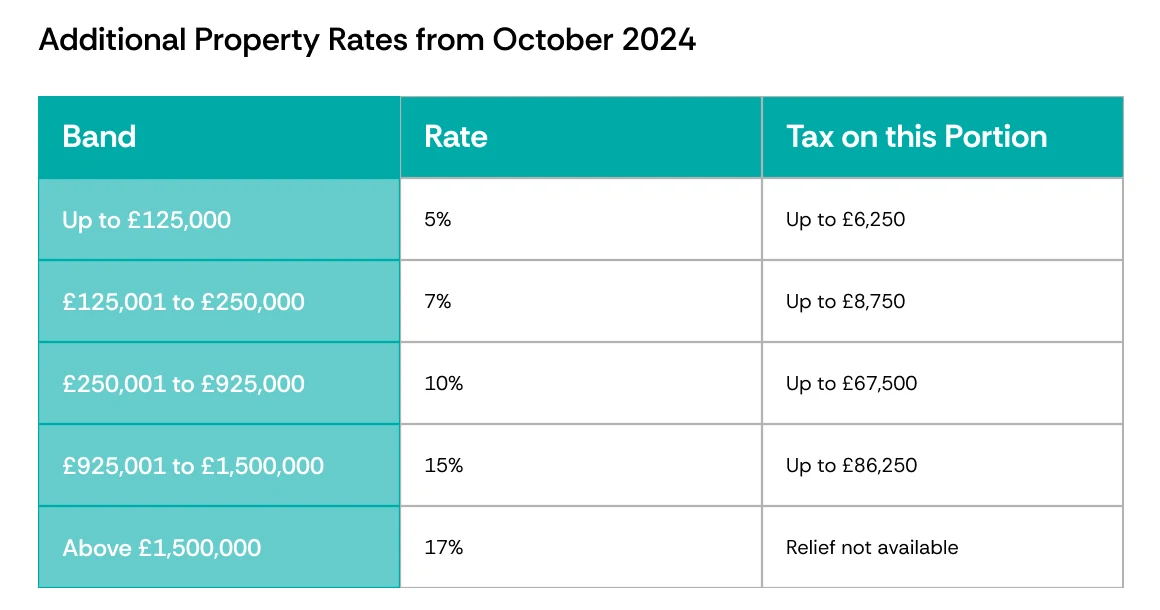Click the '£925,001 to £1,500,000' band cell

219,466
